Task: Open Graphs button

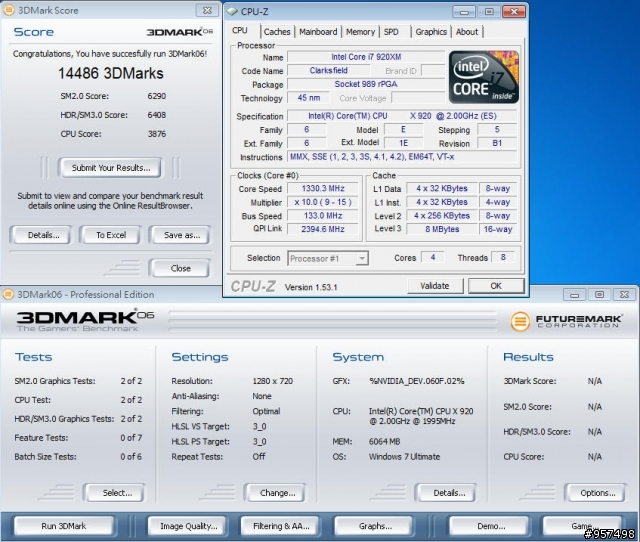Action: click(x=375, y=526)
